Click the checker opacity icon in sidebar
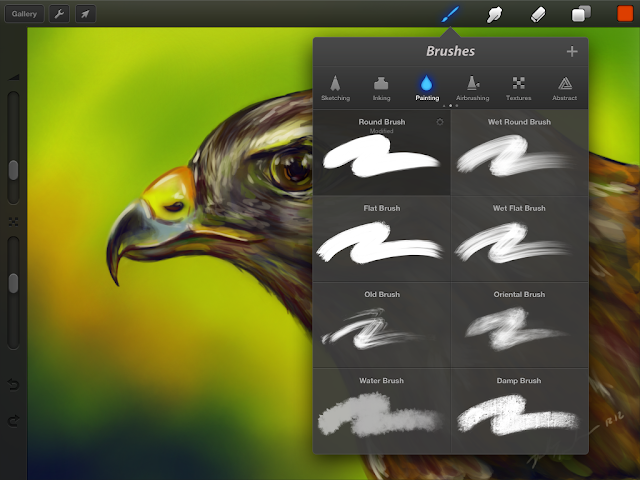 (13, 222)
